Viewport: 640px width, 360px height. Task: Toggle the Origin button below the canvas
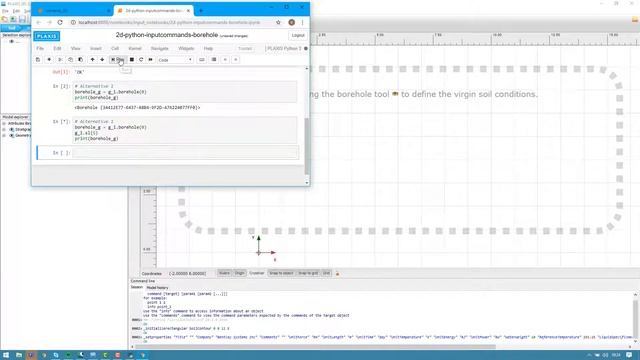click(x=239, y=273)
